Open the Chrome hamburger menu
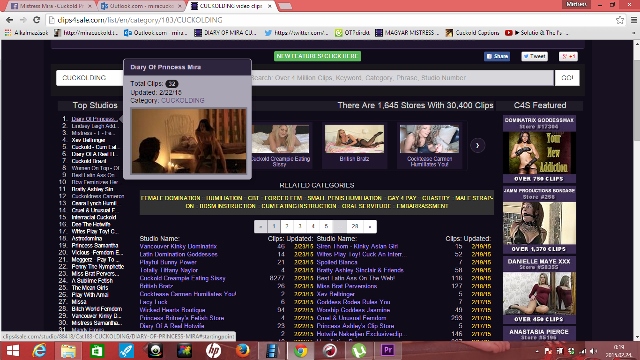Image resolution: width=640 pixels, height=360 pixels. point(633,20)
